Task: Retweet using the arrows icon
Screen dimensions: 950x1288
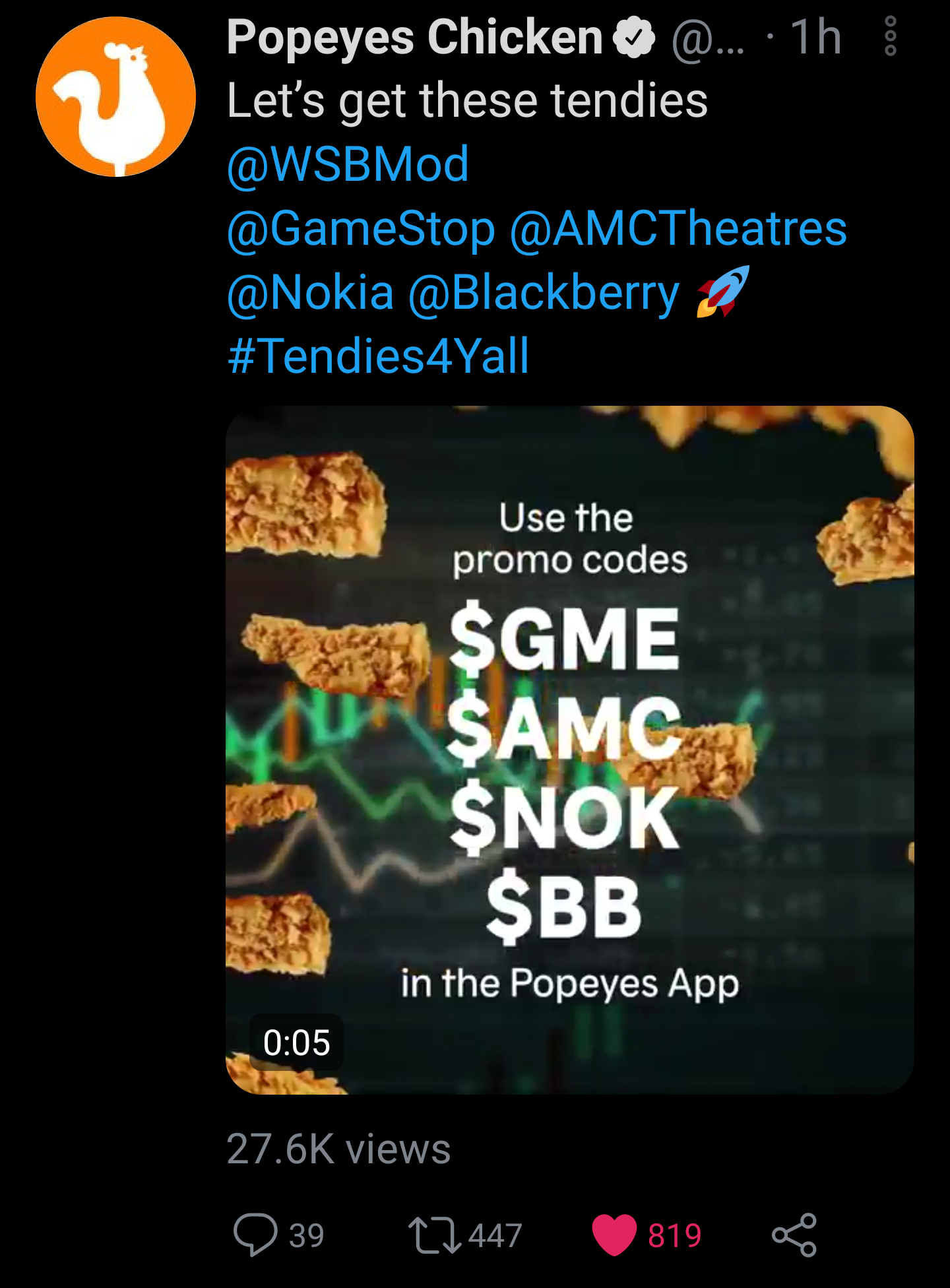Action: coord(434,1235)
